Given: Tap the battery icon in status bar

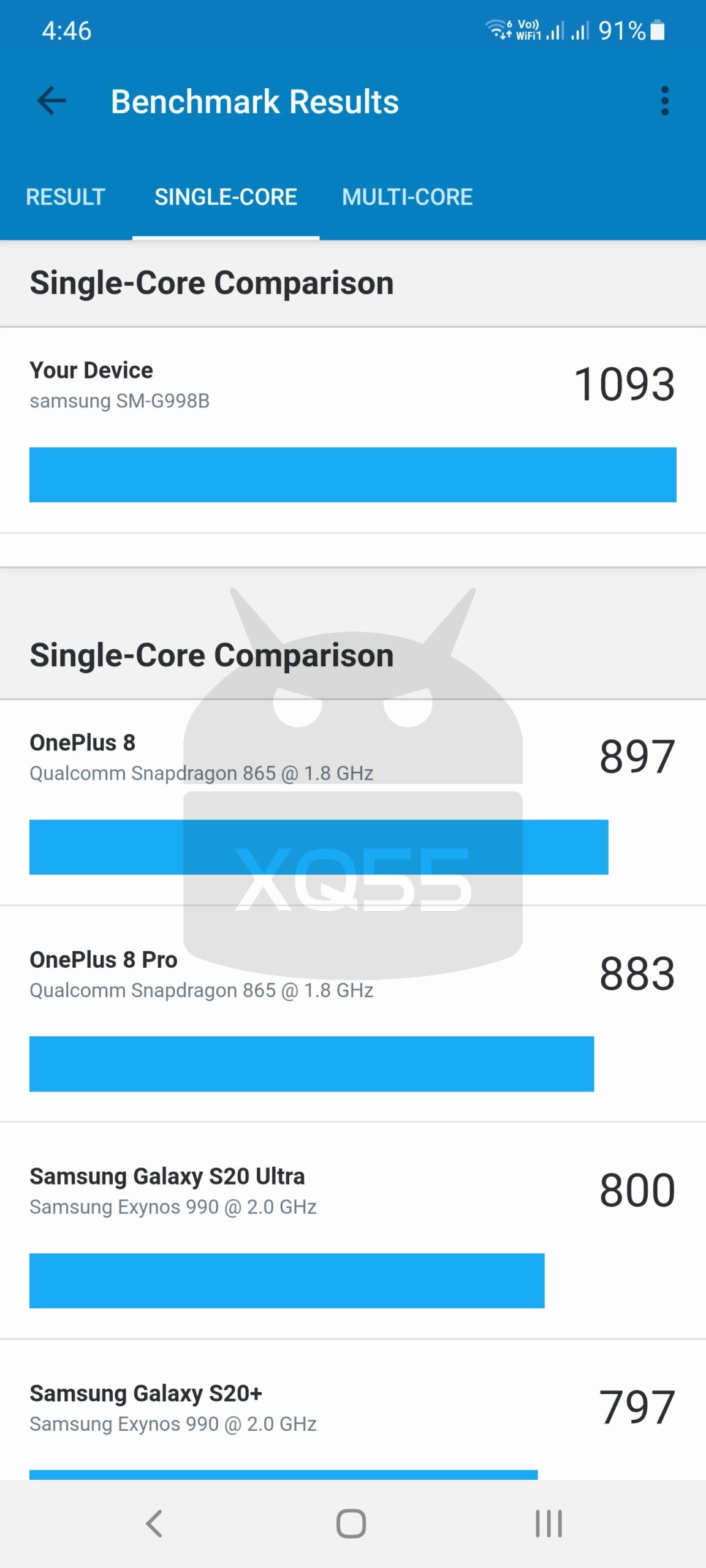Looking at the screenshot, I should point(657,30).
